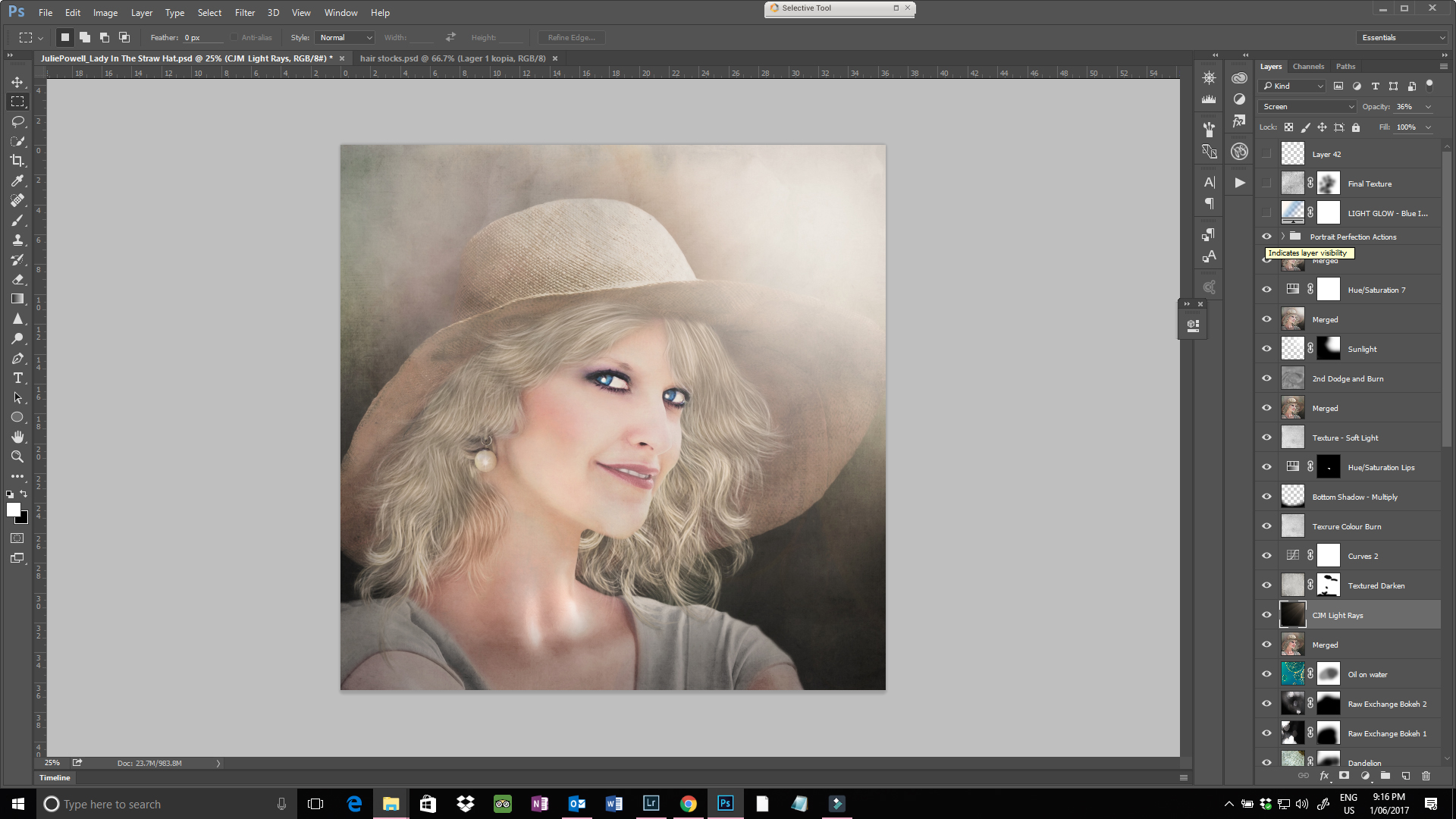This screenshot has width=1456, height=819.
Task: Select the Crop tool
Action: (17, 161)
